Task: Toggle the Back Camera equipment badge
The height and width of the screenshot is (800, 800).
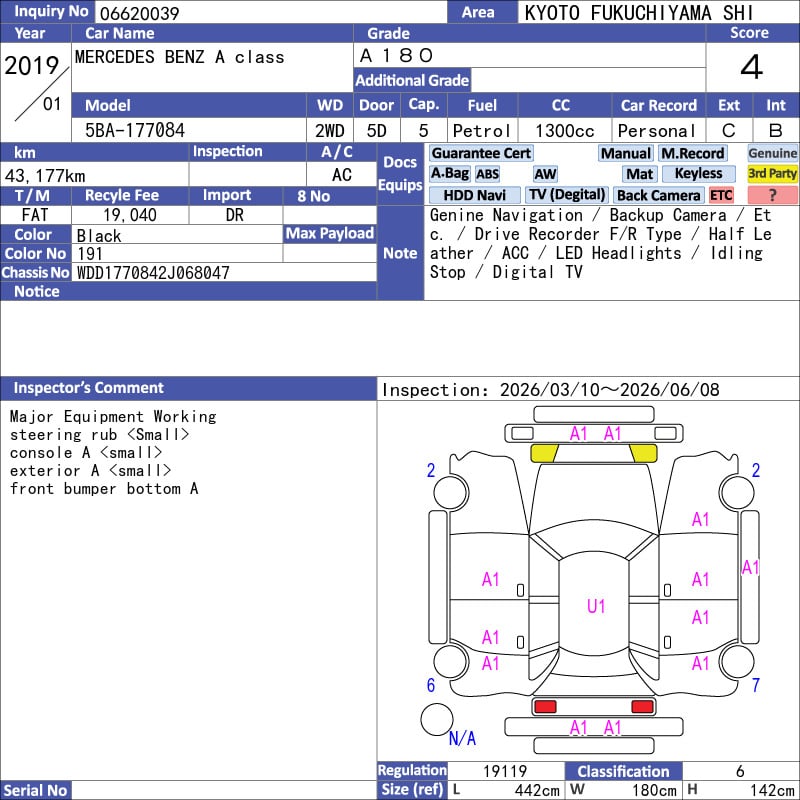Action: click(x=659, y=195)
